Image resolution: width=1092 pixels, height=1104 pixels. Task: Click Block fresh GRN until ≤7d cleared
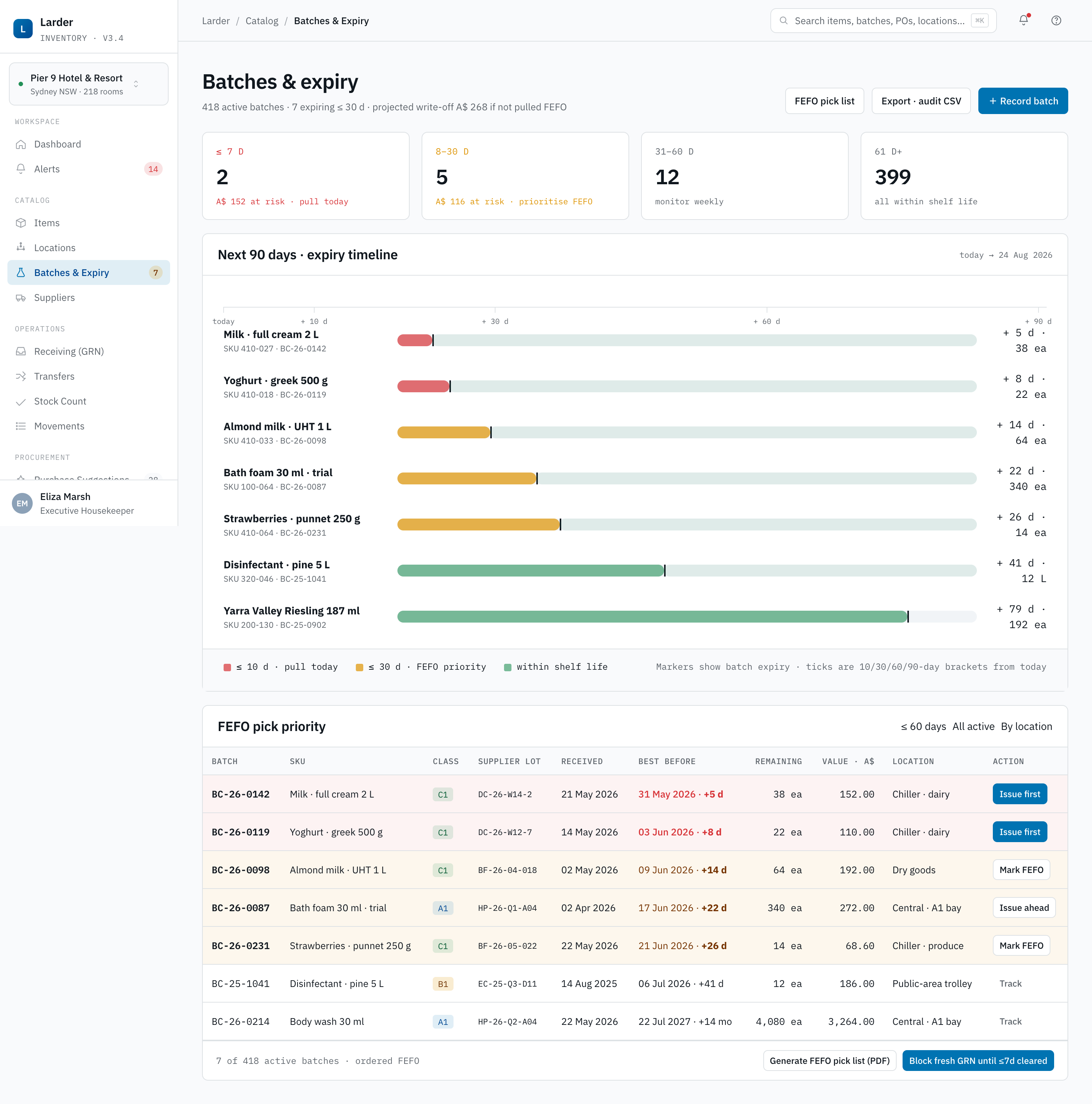[978, 1061]
